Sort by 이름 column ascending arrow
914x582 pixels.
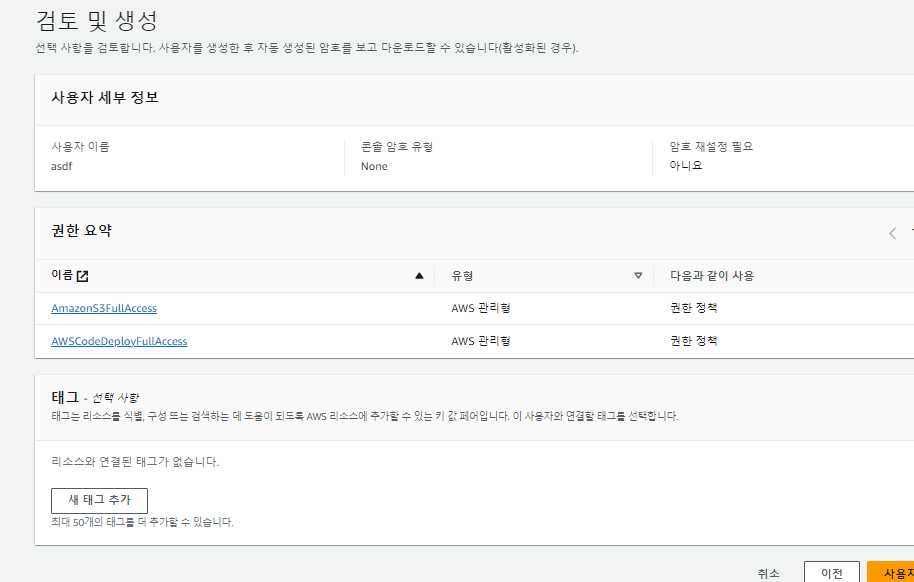click(419, 276)
